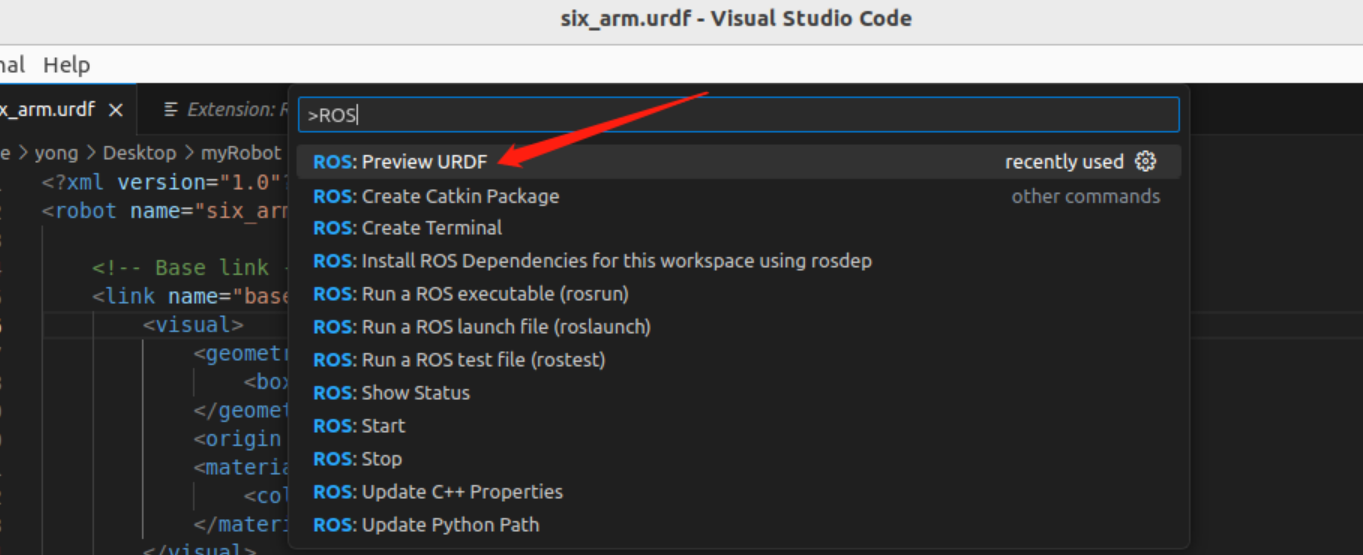Image resolution: width=1363 pixels, height=555 pixels.
Task: Pick ROS: Run a ROS launch file (roslaunch)
Action: pyautogui.click(x=738, y=327)
